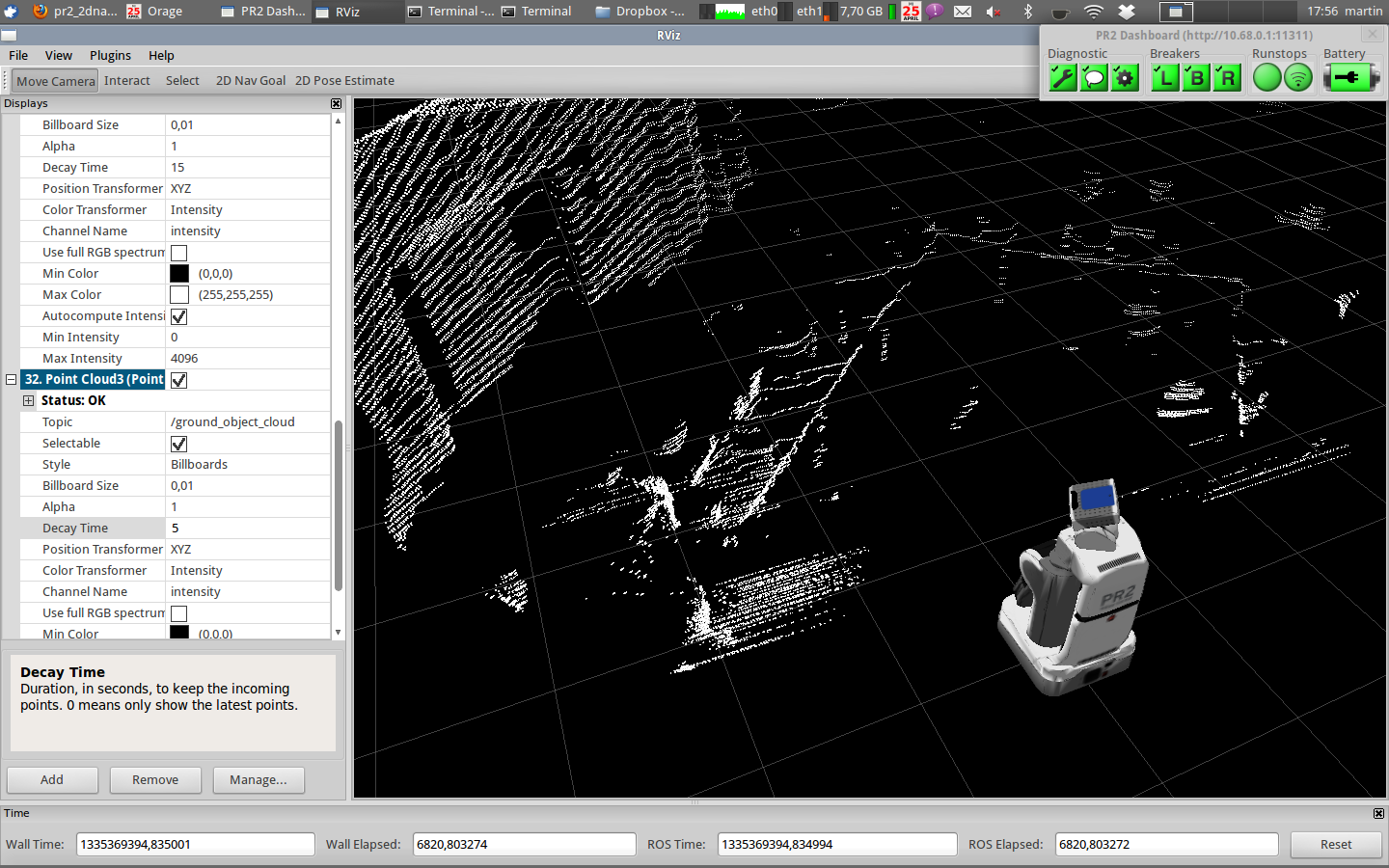Open the Help menu
Screen dimensions: 1389x868
[161, 55]
